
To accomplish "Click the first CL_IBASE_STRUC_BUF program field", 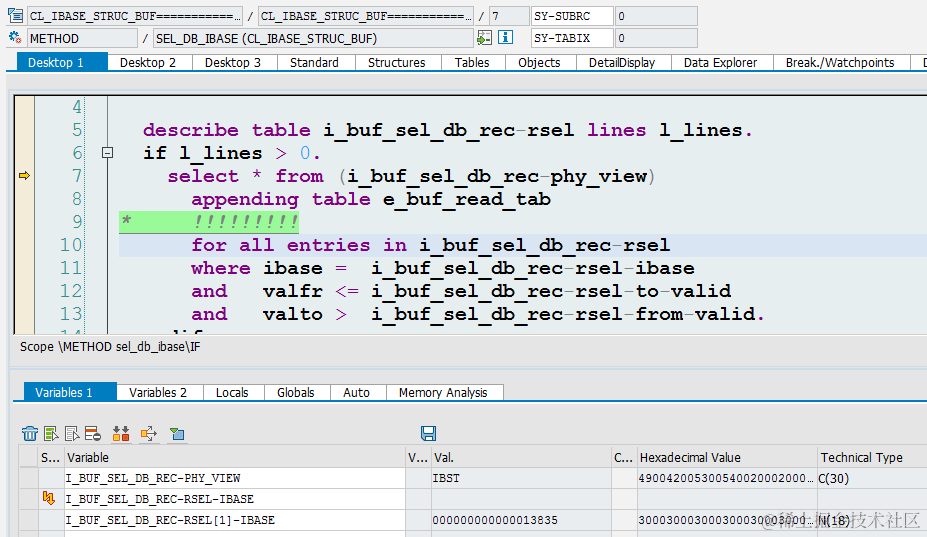I will tap(135, 16).
